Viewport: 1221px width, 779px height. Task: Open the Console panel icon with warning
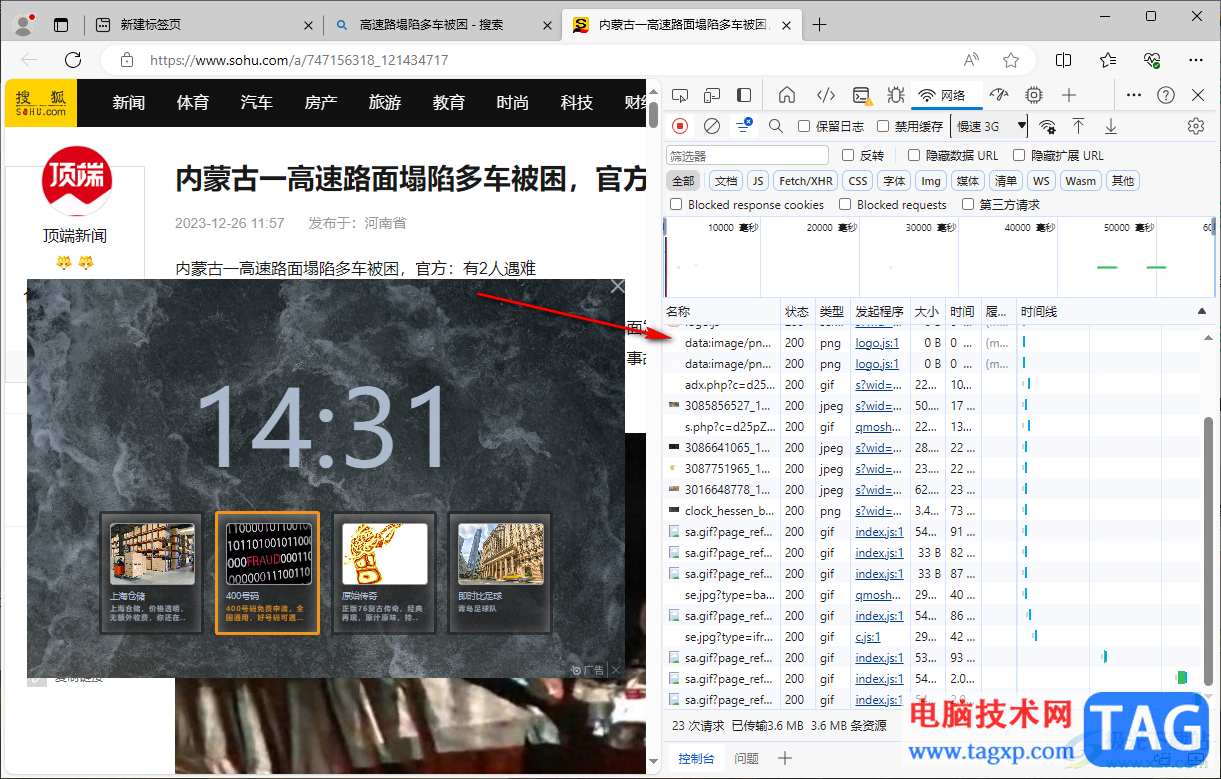tap(861, 95)
